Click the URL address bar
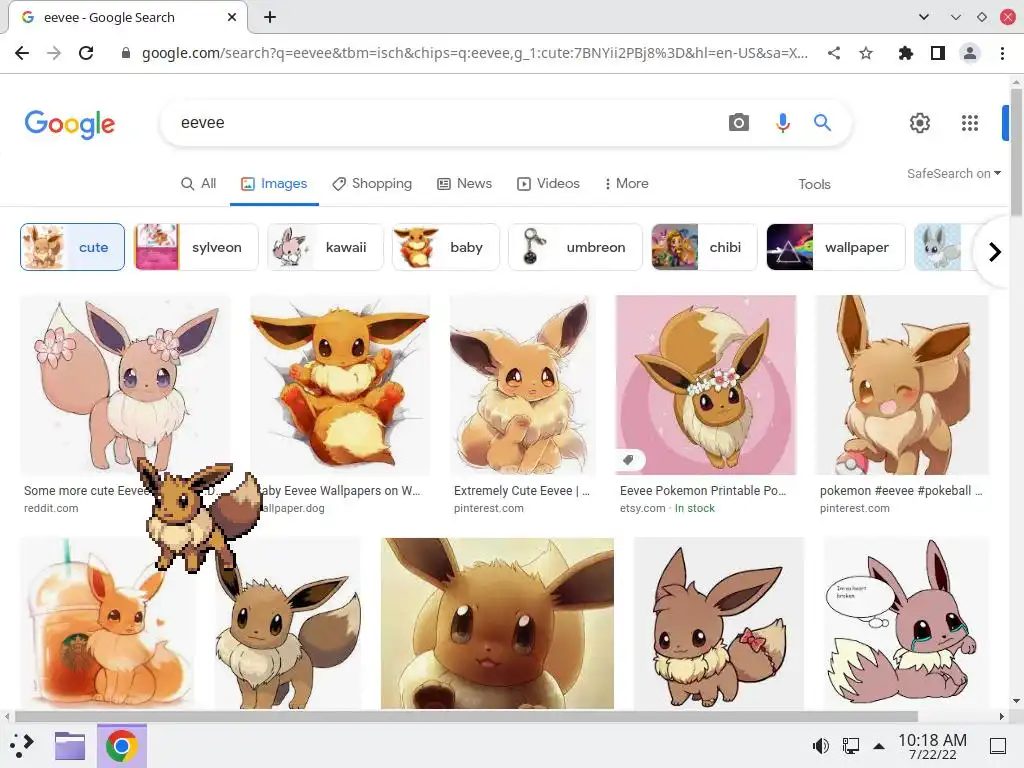 475,53
